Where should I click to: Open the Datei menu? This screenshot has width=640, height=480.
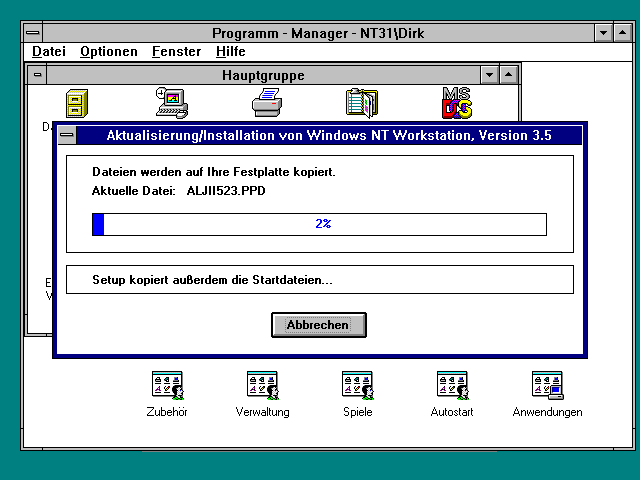coord(49,51)
